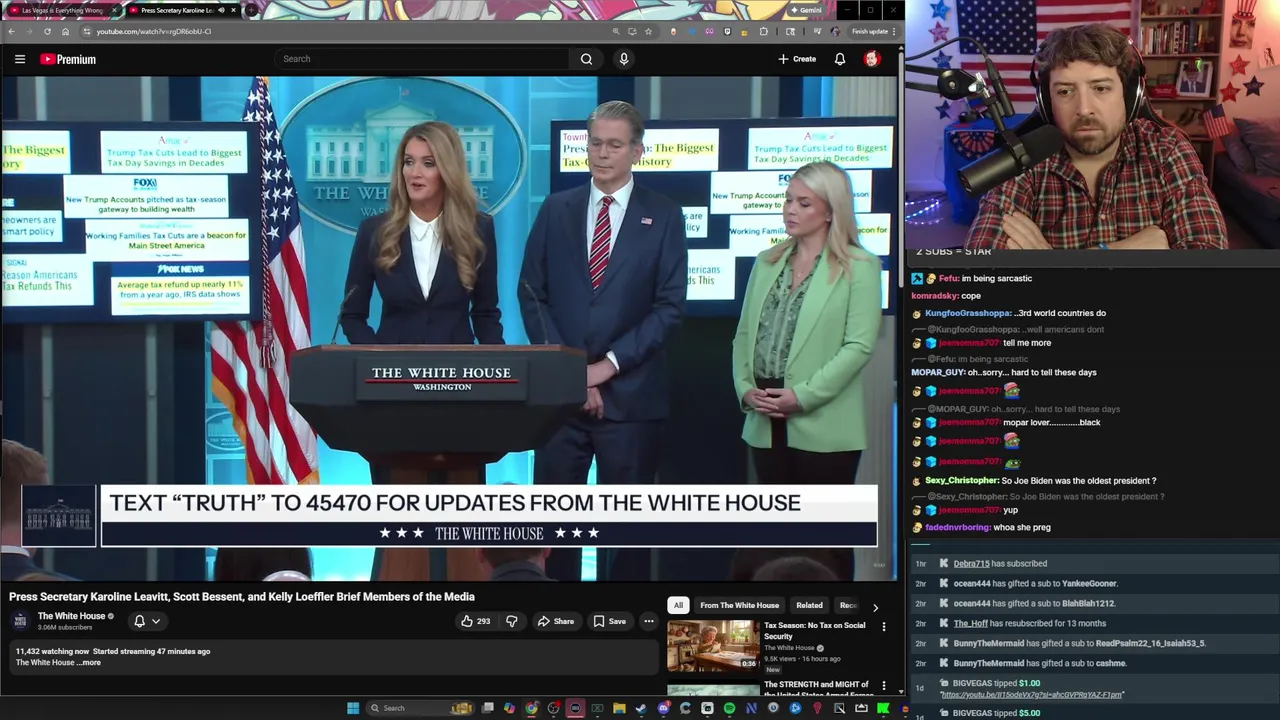The image size is (1280, 720).
Task: Open BIGVEGAS tipped youtu.be link
Action: pos(1031,695)
